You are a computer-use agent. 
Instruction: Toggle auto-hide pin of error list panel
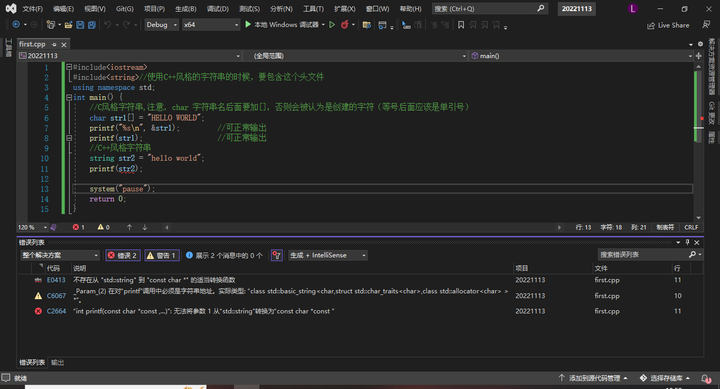tap(687, 242)
